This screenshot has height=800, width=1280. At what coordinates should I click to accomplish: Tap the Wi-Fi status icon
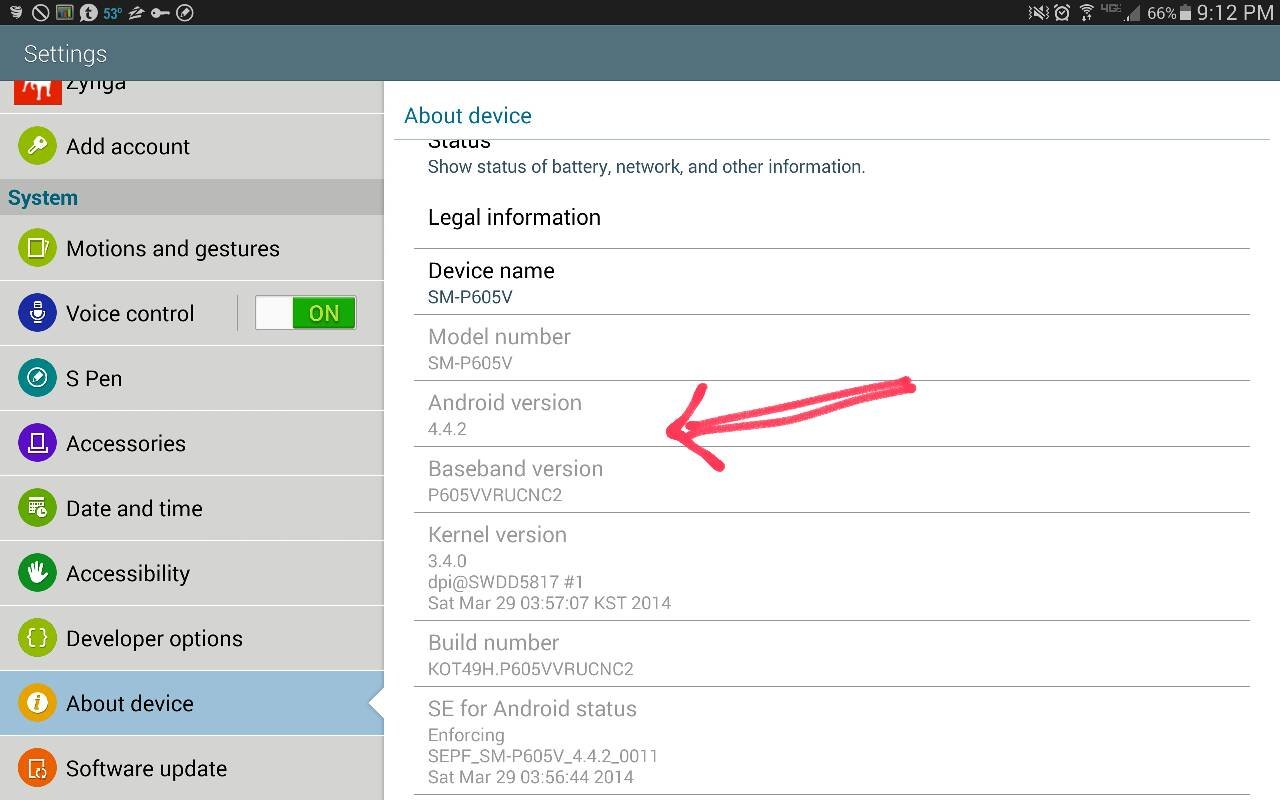tap(1087, 13)
